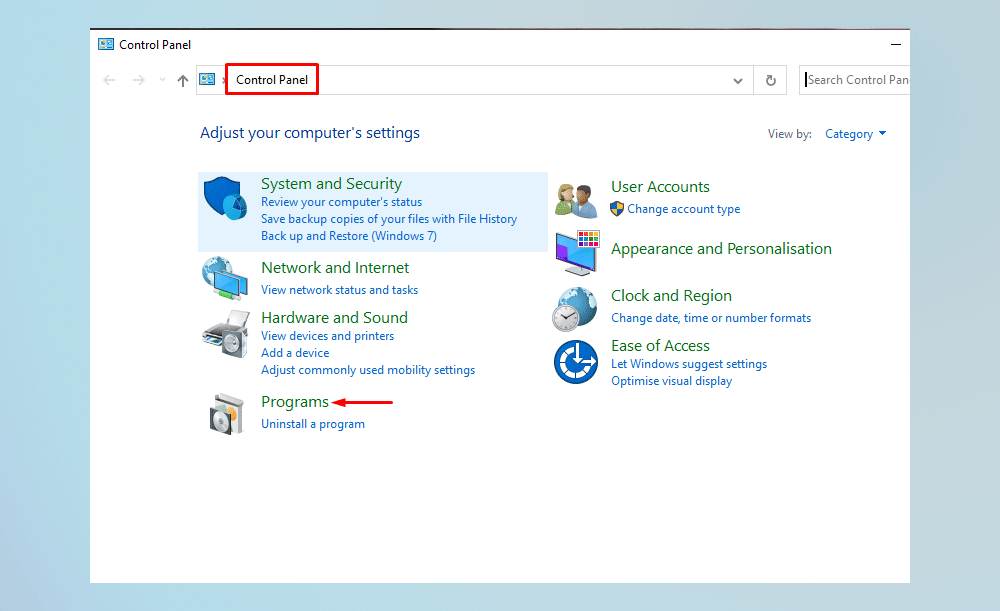This screenshot has width=1000, height=611.
Task: Open System and Security category
Action: coord(331,184)
